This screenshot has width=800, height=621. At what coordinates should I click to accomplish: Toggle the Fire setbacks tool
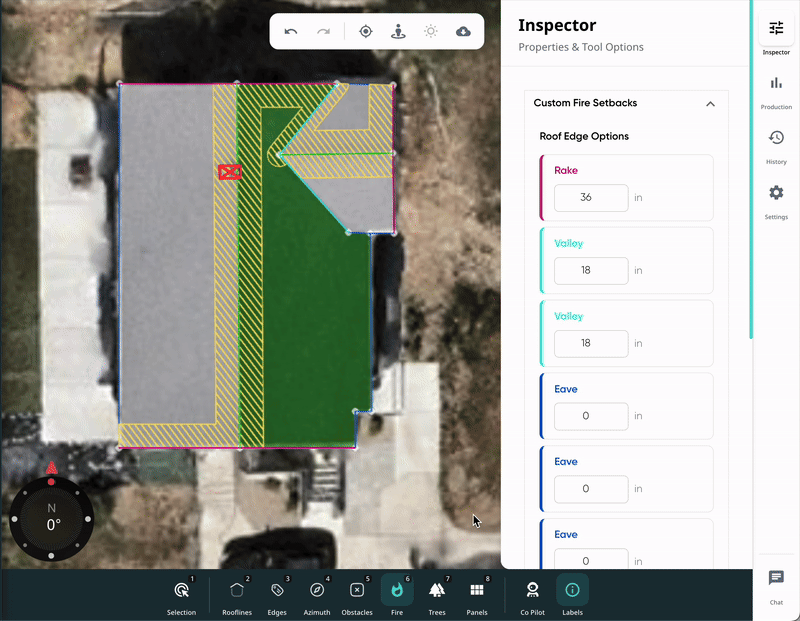397,594
